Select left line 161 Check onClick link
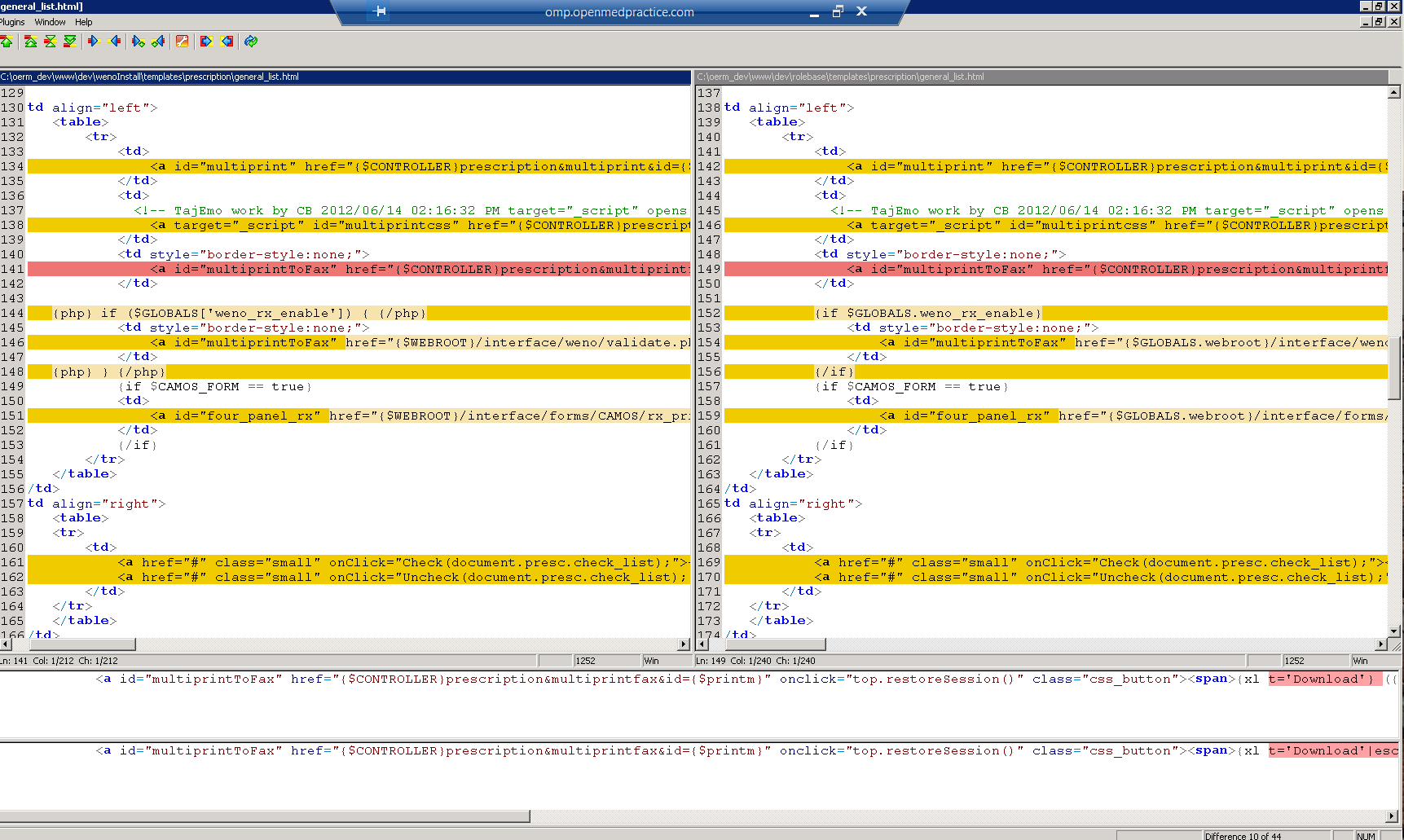 tap(359, 562)
